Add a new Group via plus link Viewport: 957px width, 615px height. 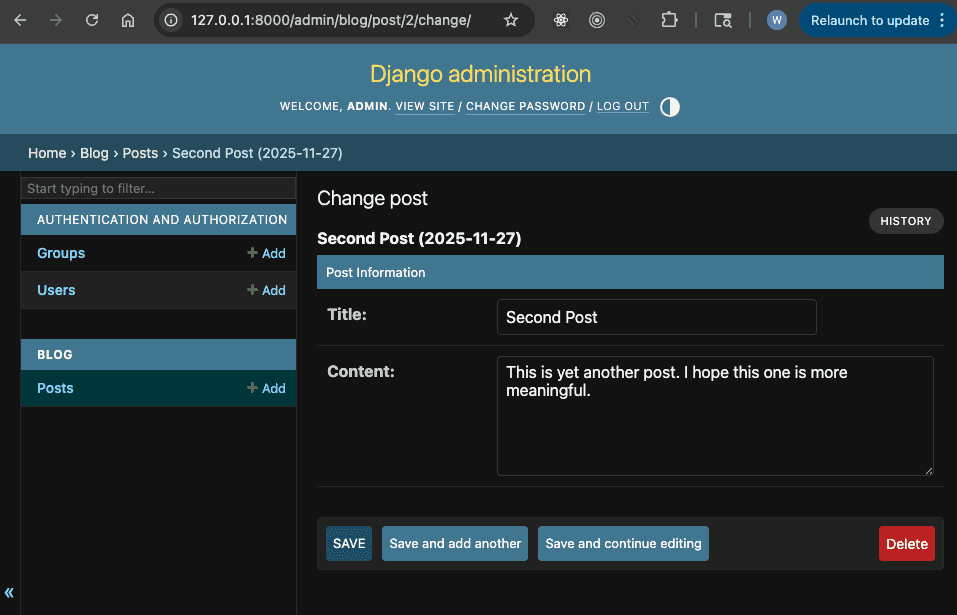pyautogui.click(x=266, y=253)
